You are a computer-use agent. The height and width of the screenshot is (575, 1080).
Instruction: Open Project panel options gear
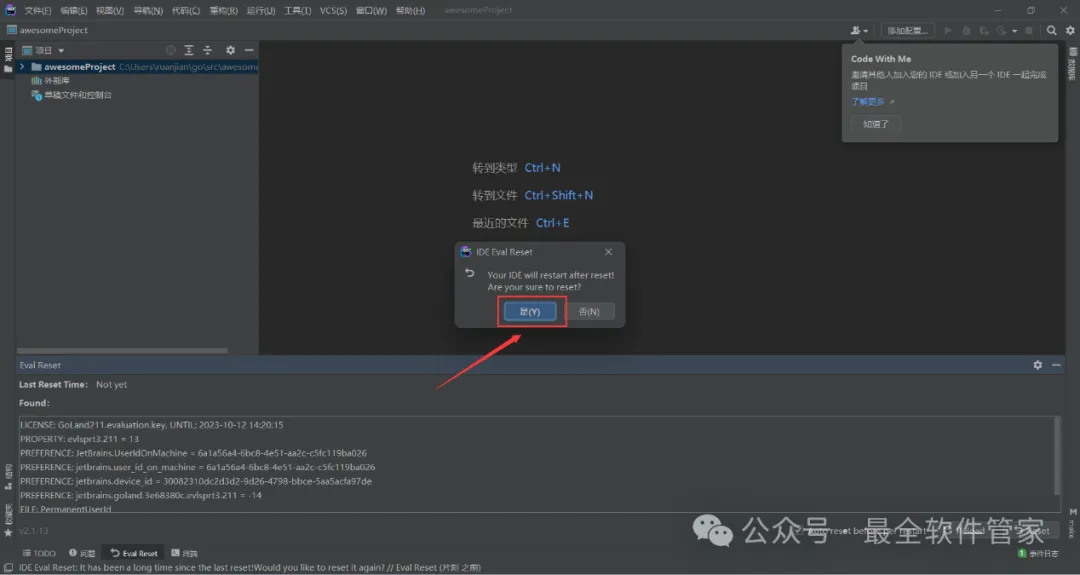(230, 50)
